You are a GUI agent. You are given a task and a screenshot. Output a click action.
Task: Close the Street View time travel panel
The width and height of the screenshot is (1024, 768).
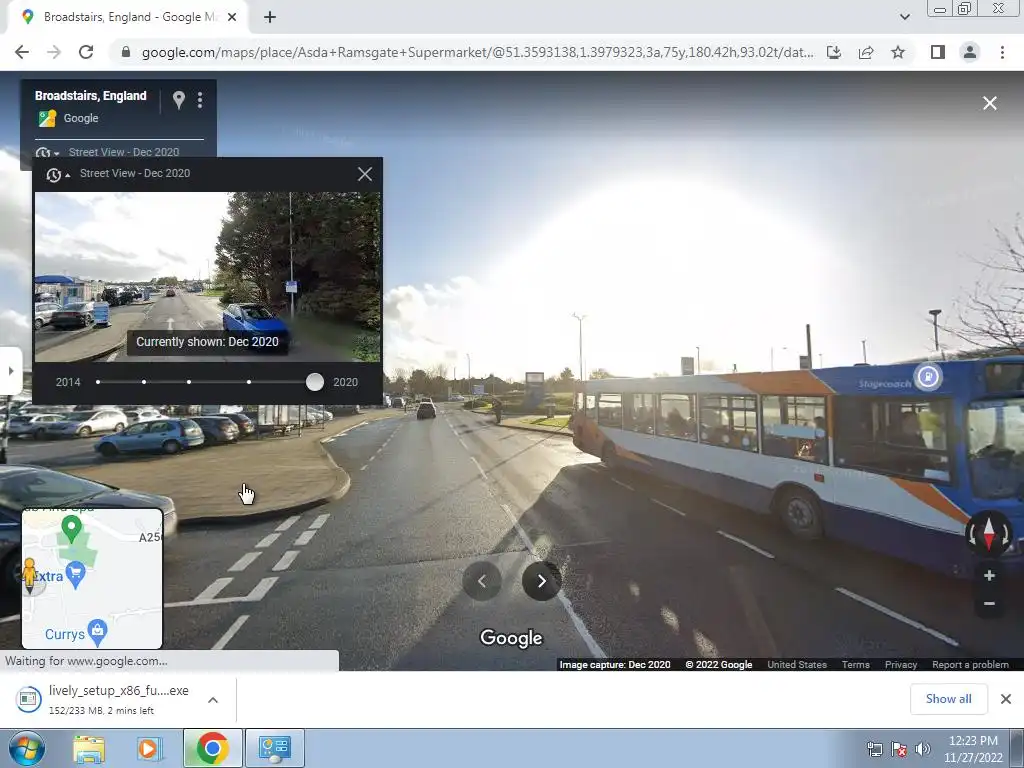point(364,174)
